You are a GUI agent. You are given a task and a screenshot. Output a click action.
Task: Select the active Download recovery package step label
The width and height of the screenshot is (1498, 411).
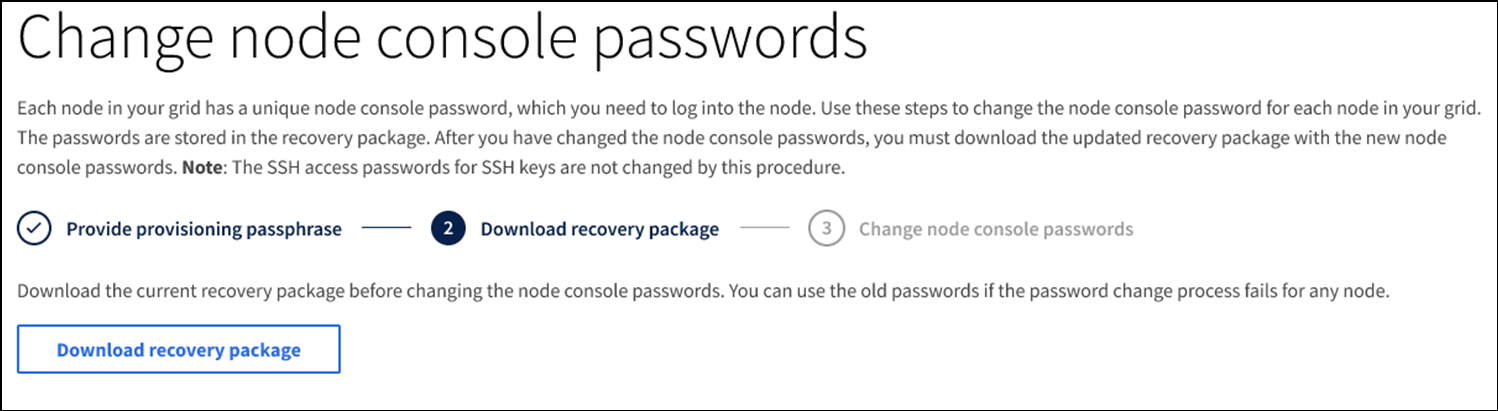(x=599, y=229)
